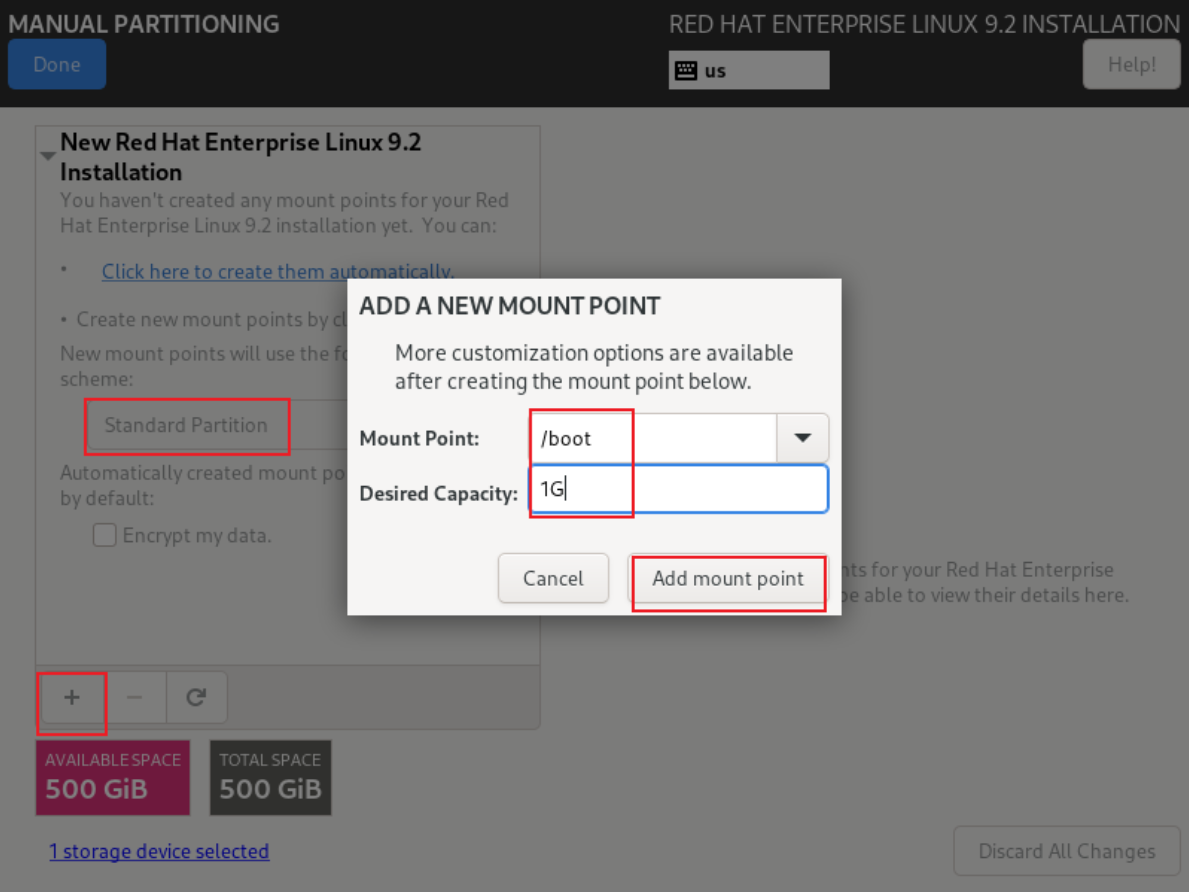This screenshot has width=1189, height=892.
Task: Focus the Mount Point field containing /boot
Action: point(654,438)
